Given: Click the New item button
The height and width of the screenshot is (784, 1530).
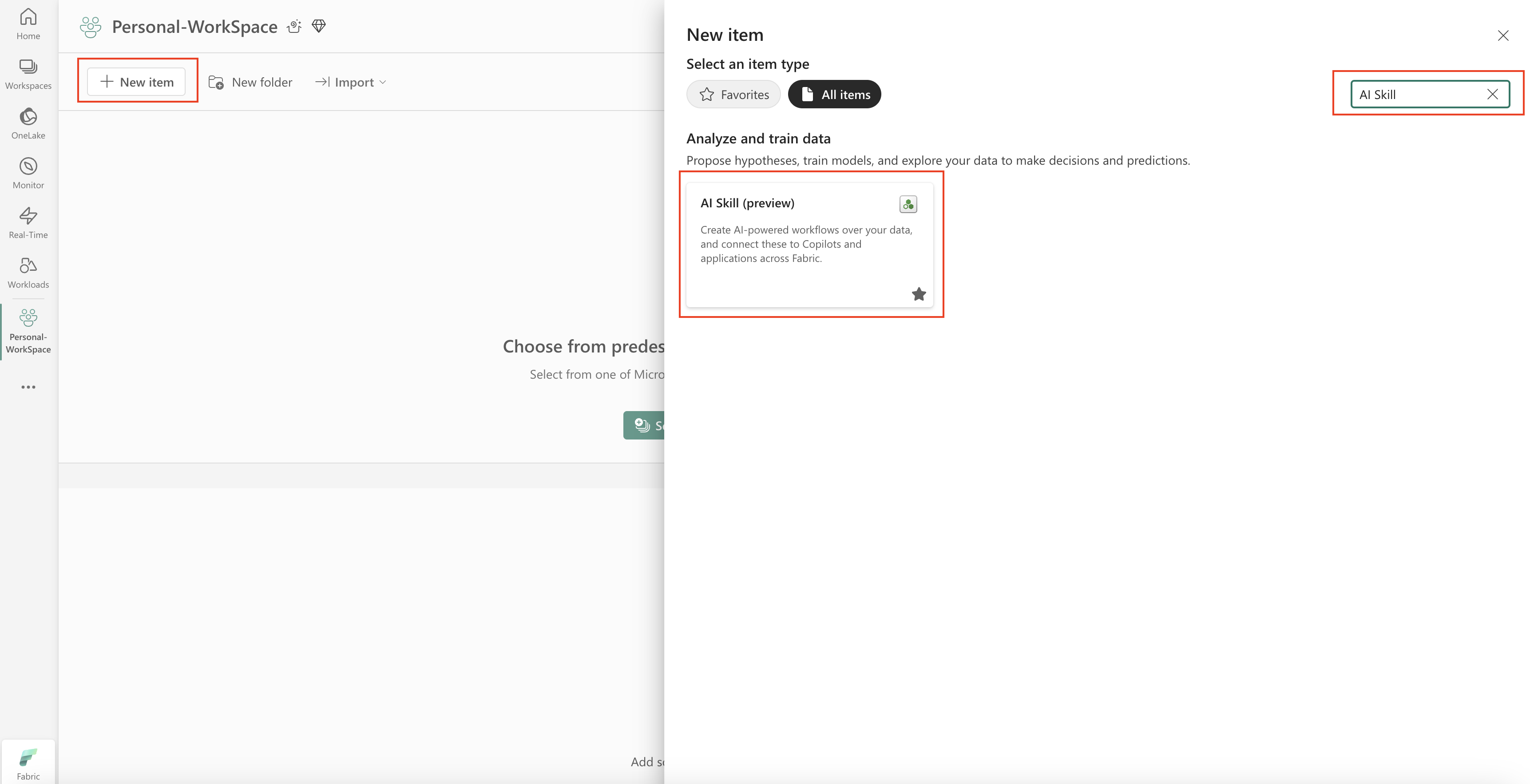Looking at the screenshot, I should click(137, 82).
